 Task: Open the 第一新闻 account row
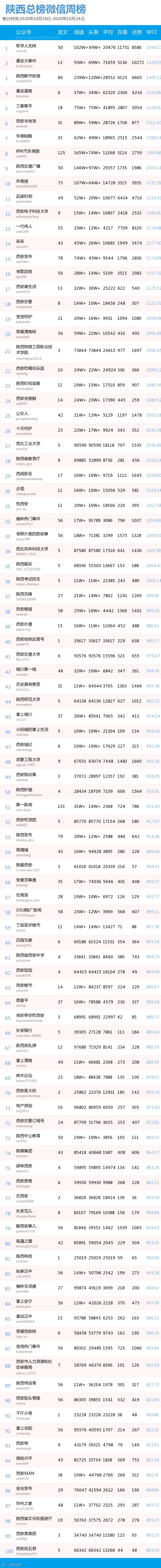point(80,807)
